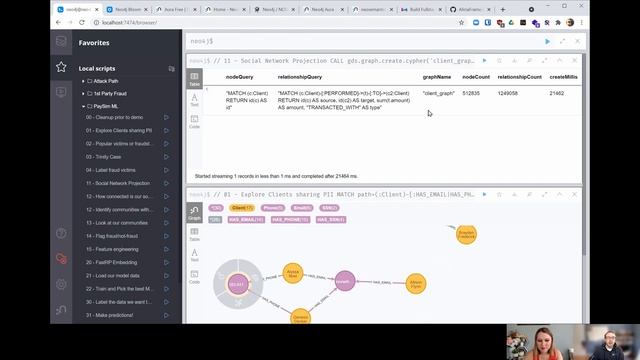Save Social Network Projection frame as favorite
Image resolution: width=640 pixels, height=360 pixels.
click(499, 60)
